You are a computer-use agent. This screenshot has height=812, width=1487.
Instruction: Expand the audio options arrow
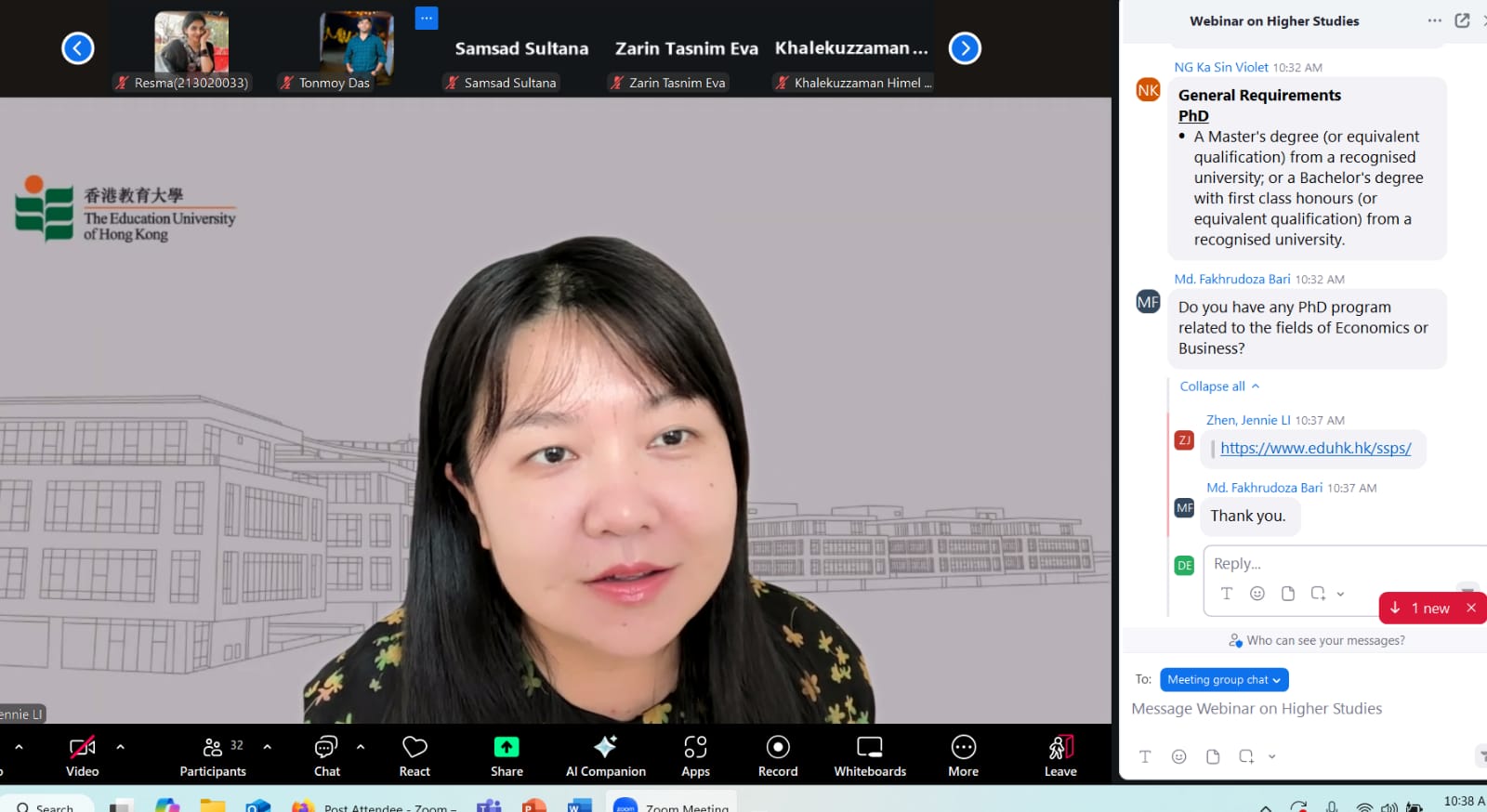(x=19, y=747)
